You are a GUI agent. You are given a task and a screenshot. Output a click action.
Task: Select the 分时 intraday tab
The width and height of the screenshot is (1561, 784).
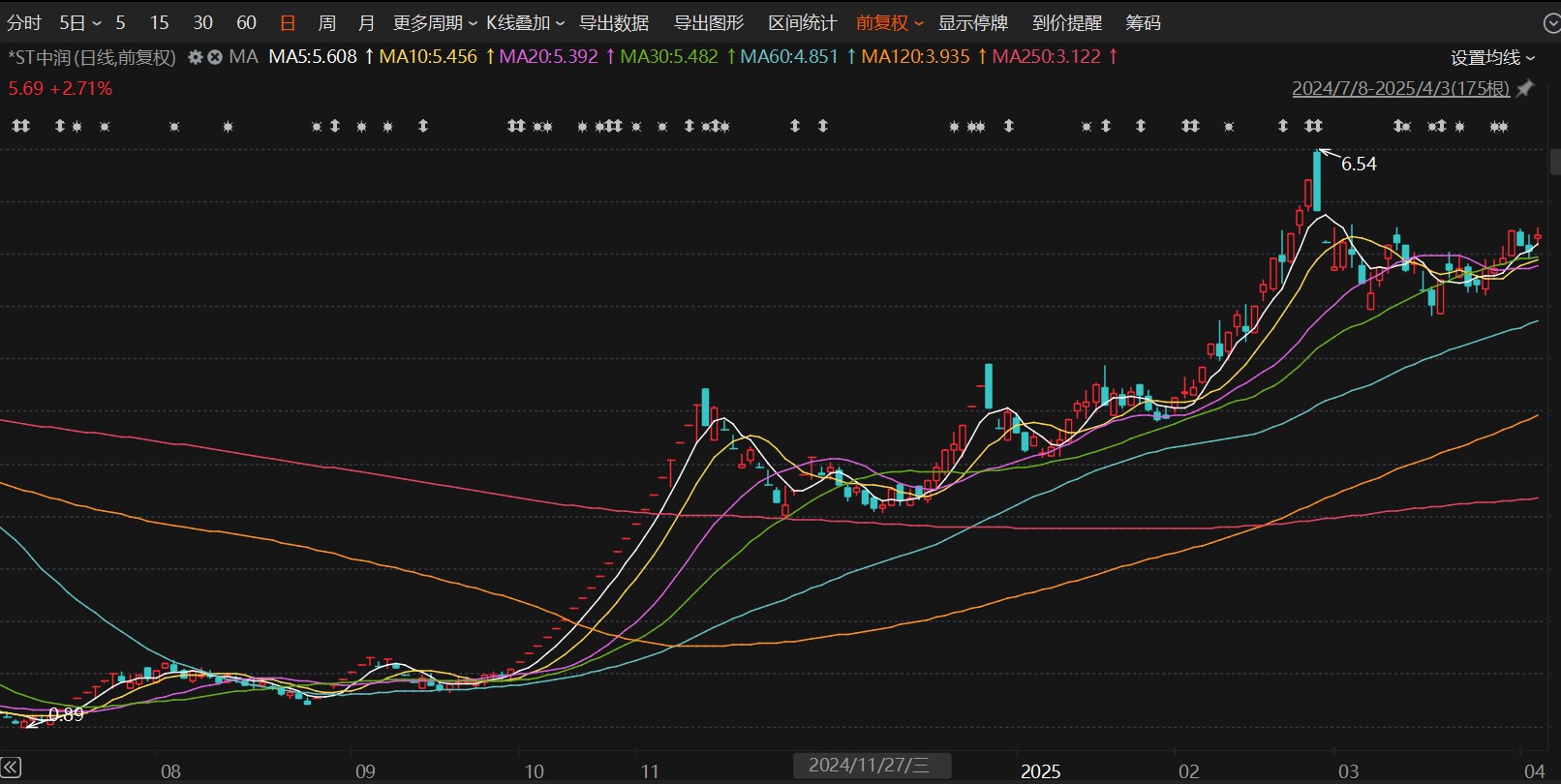click(x=24, y=22)
